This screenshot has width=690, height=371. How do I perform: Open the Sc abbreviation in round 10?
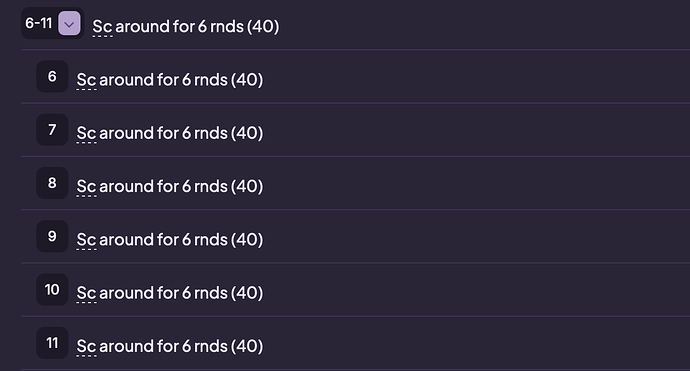click(x=86, y=293)
